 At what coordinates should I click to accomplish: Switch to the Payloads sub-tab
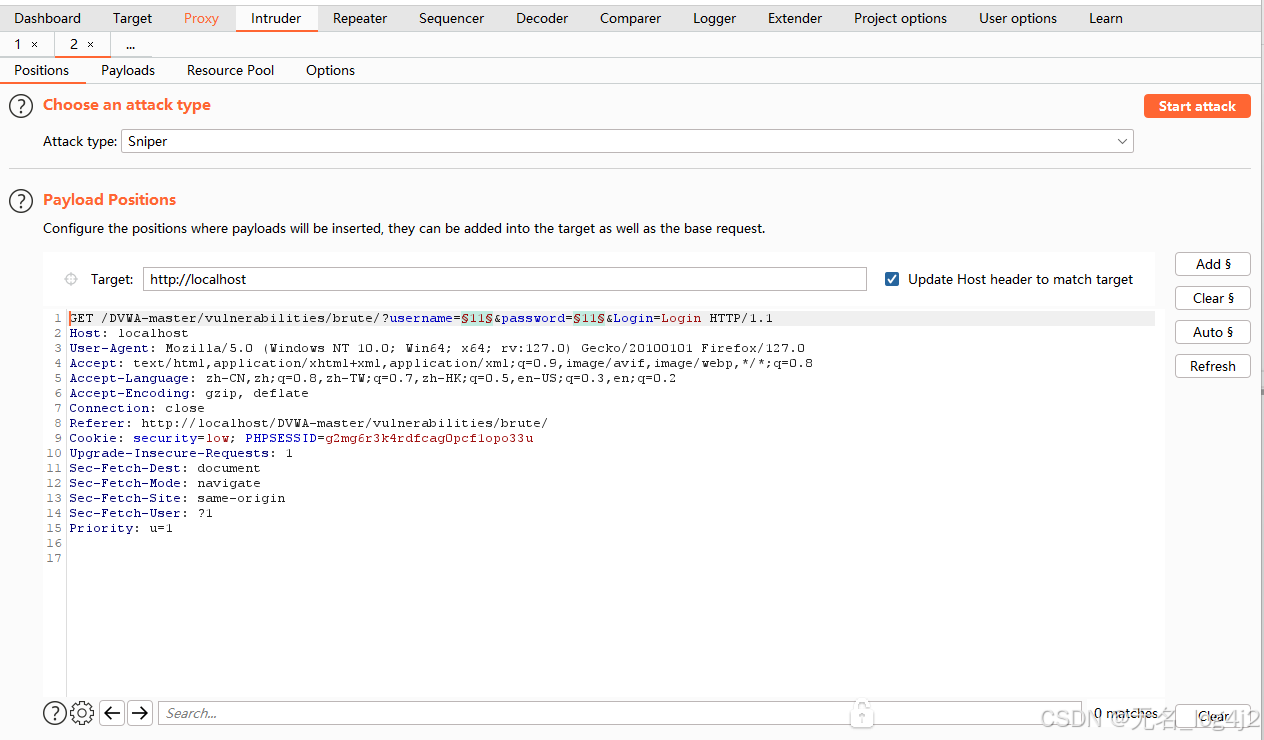click(128, 70)
